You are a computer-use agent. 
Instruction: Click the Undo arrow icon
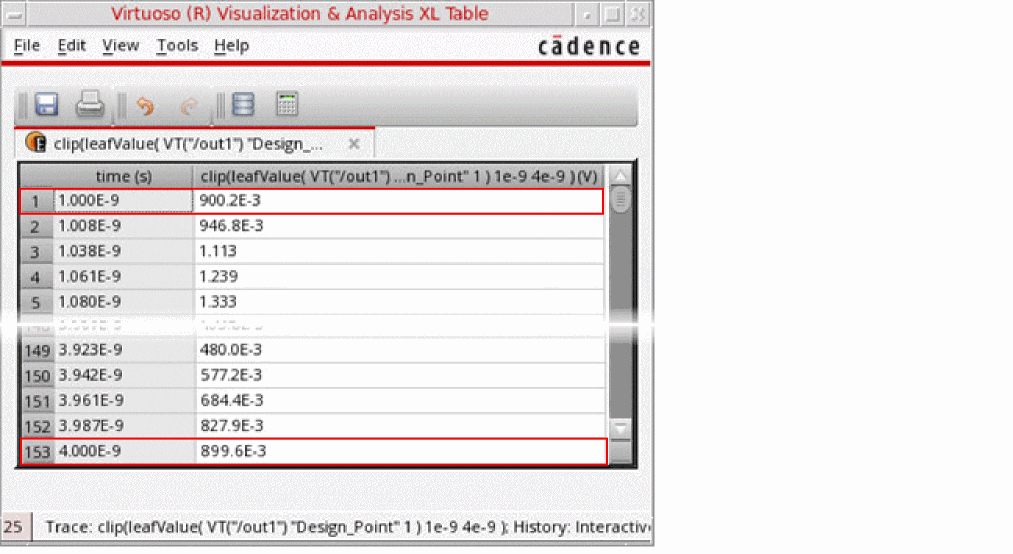point(145,105)
